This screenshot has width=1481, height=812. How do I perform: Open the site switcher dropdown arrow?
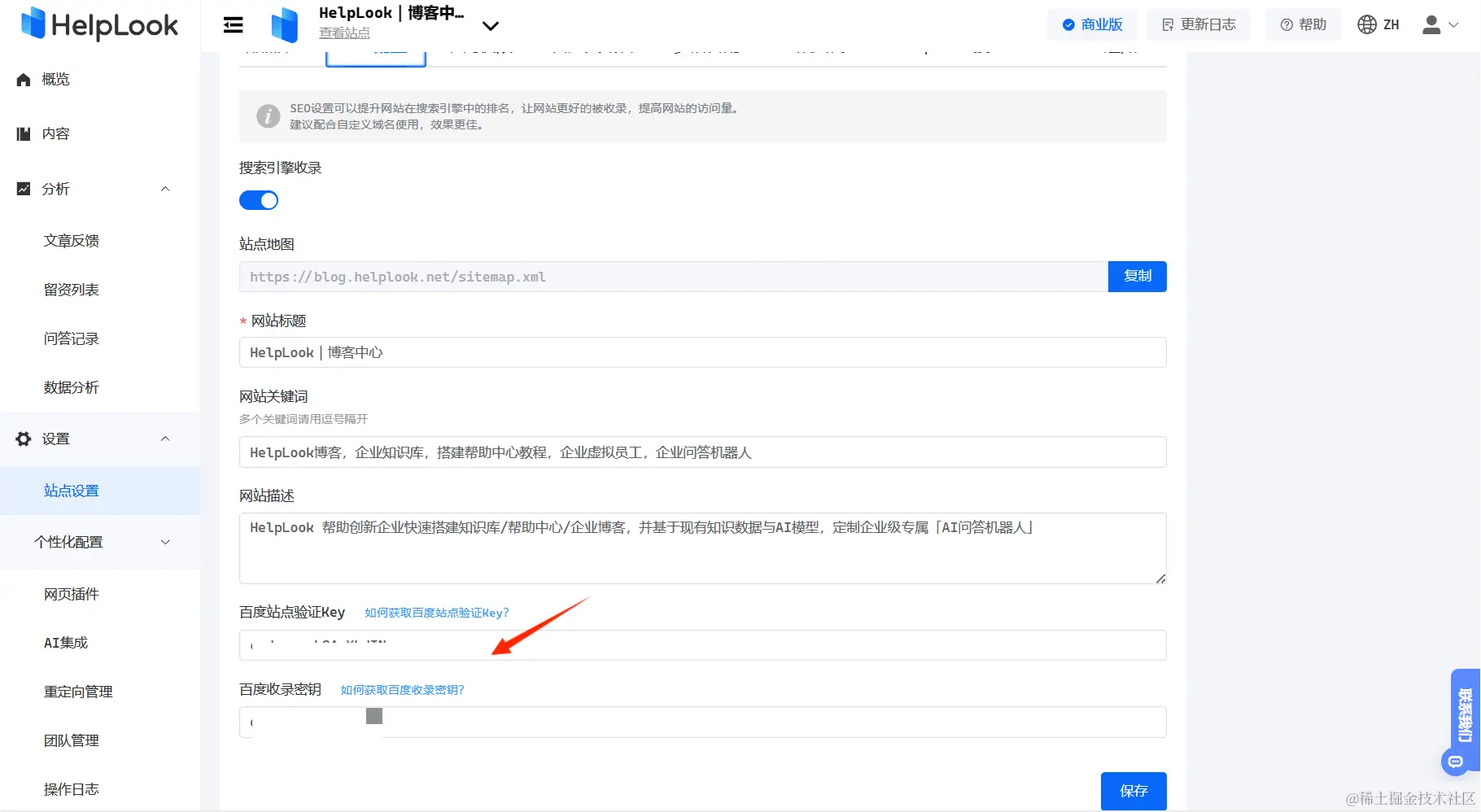(x=491, y=26)
